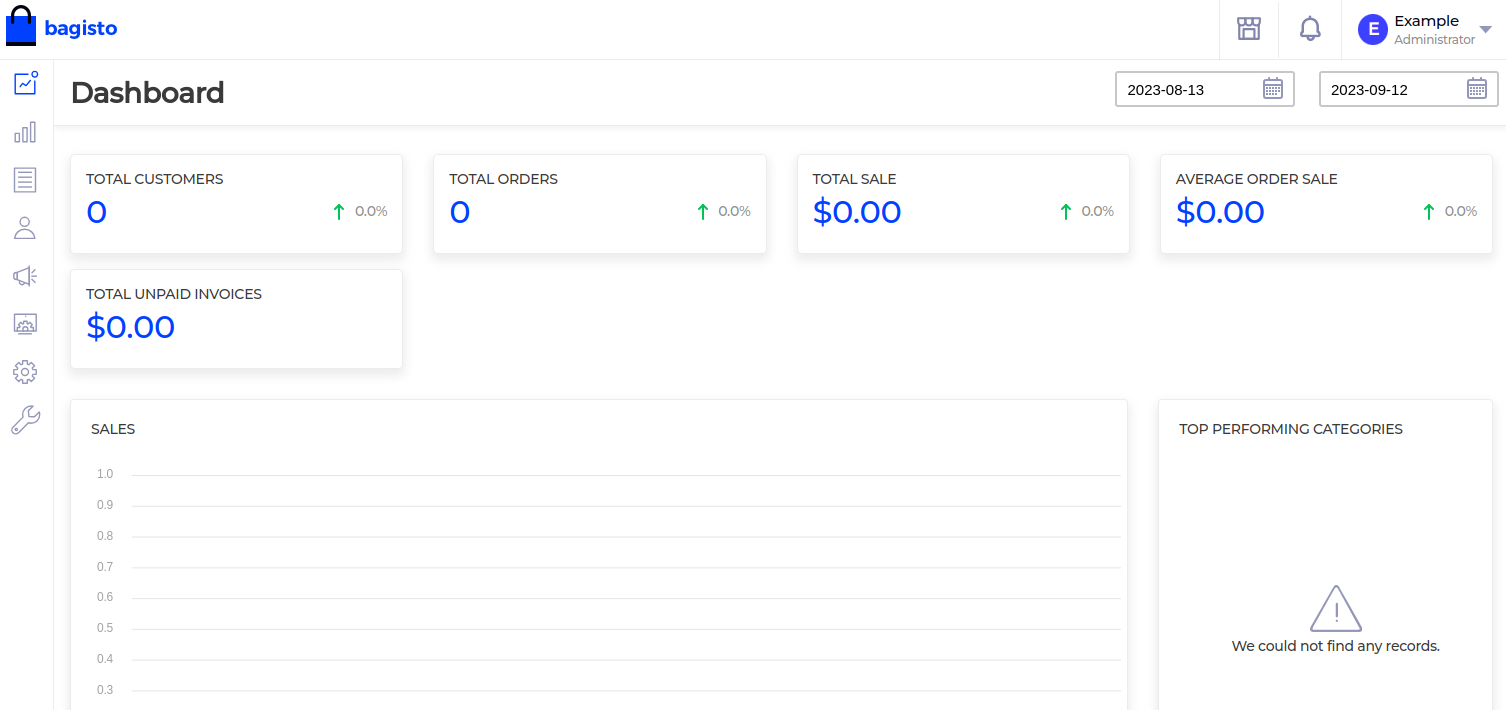Screen dimensions: 1506x710
Task: Expand the Example Administrator account dropdown arrow
Action: click(1486, 30)
